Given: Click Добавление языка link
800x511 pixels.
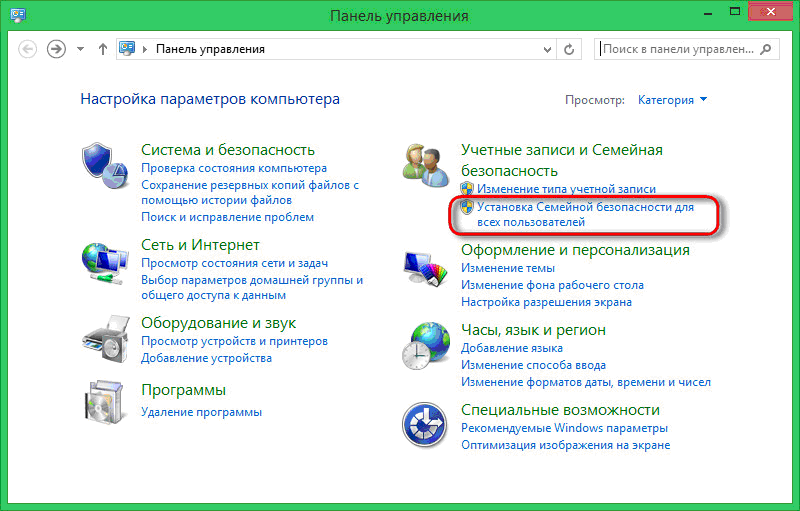Looking at the screenshot, I should tap(512, 348).
